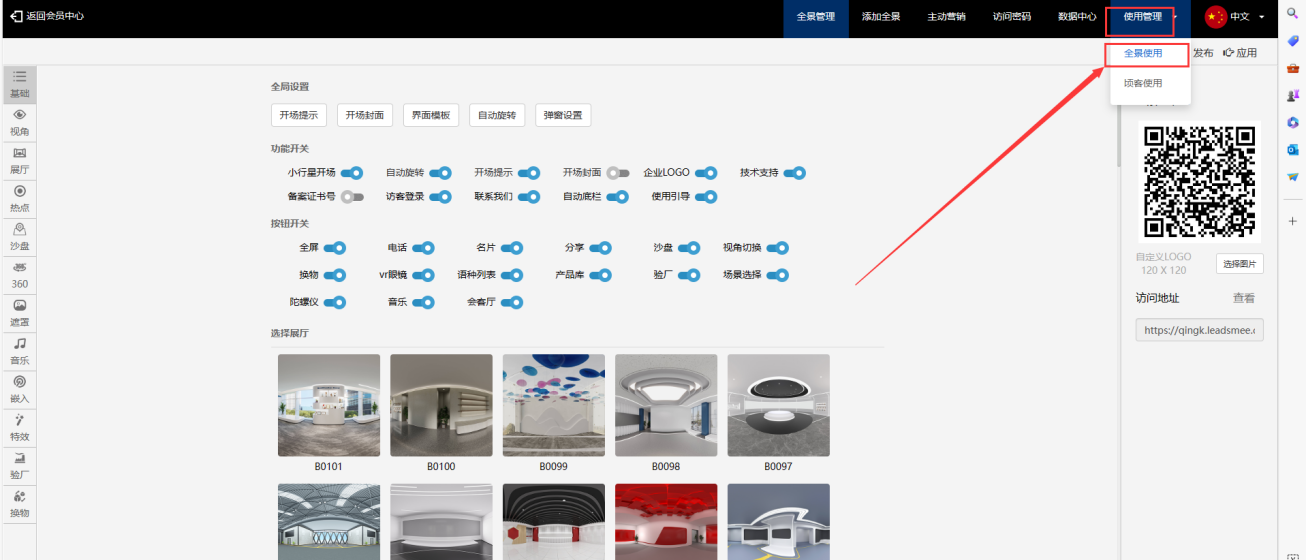The height and width of the screenshot is (560, 1306).
Task: Click the 开场提示 settings button
Action: point(299,115)
